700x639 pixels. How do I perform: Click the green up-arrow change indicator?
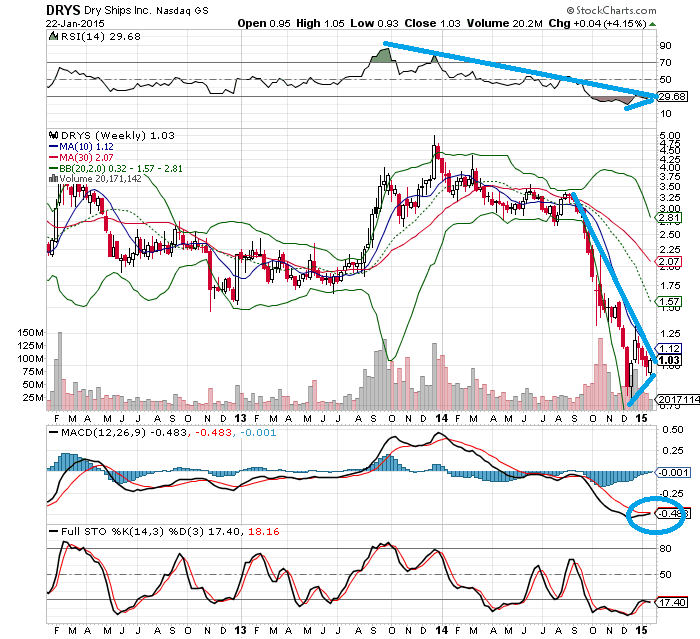coord(652,24)
